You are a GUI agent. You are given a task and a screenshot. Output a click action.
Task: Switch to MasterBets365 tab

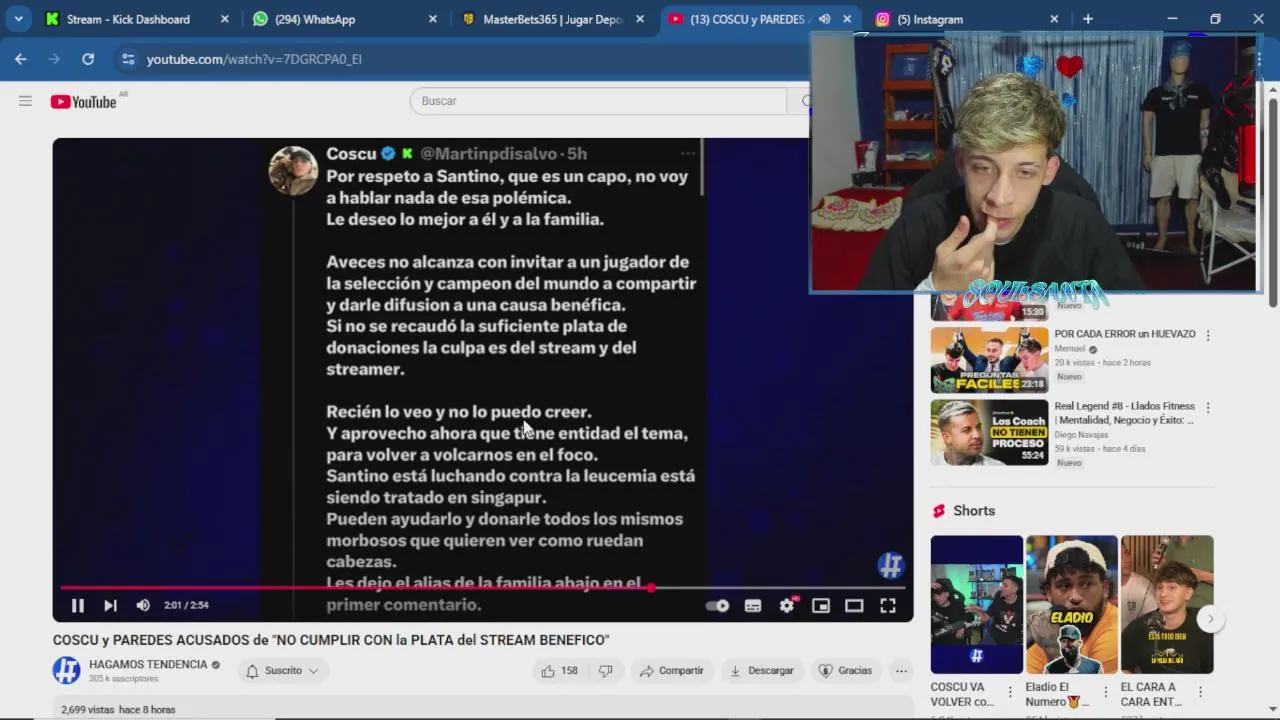point(551,19)
